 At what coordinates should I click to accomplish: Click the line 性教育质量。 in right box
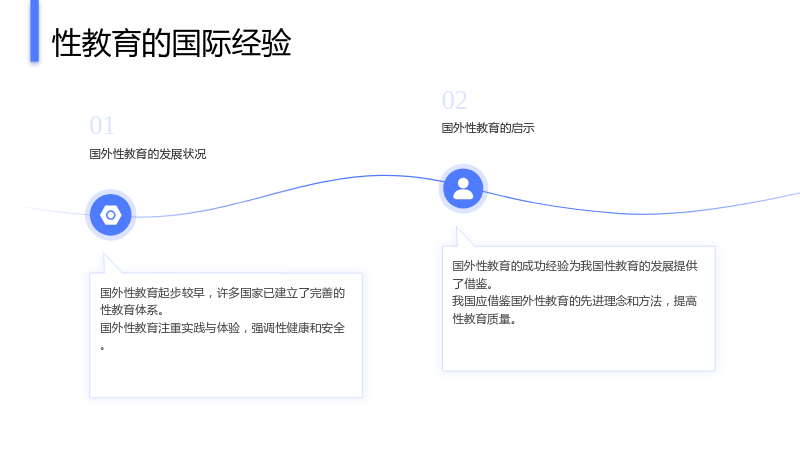point(484,319)
